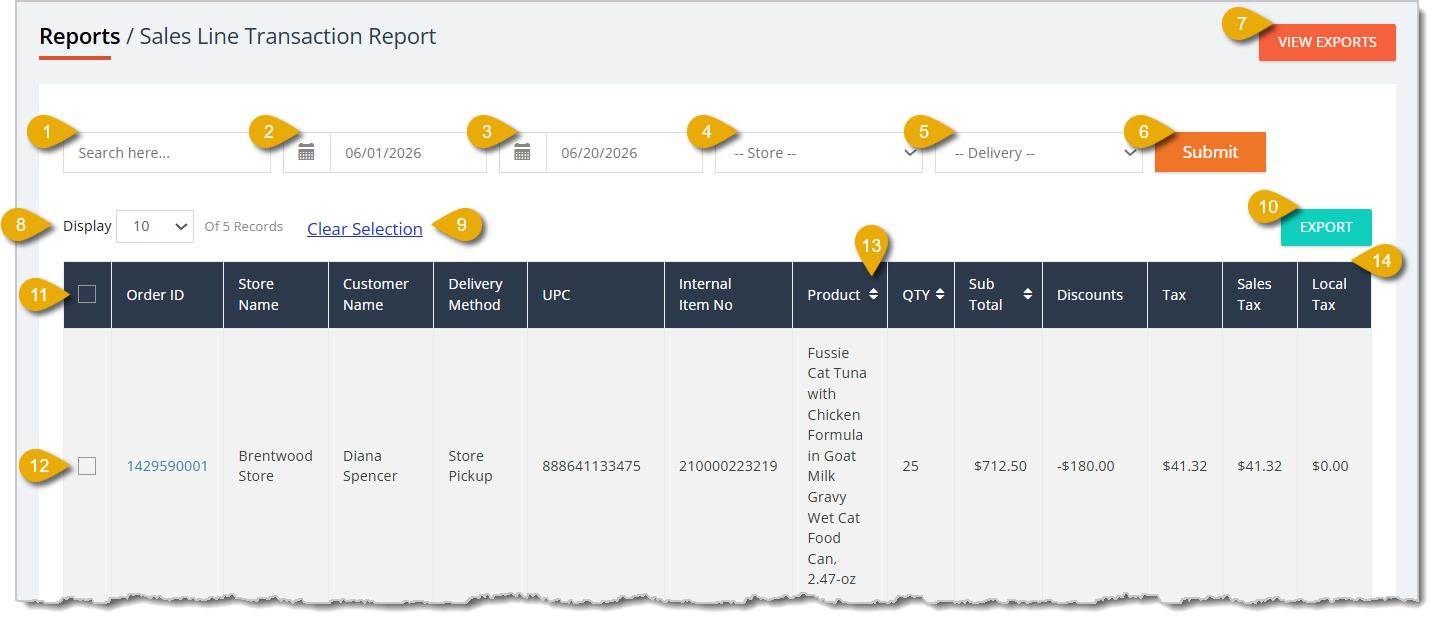Focus the Search here field
Image resolution: width=1434 pixels, height=619 pixels.
(167, 153)
